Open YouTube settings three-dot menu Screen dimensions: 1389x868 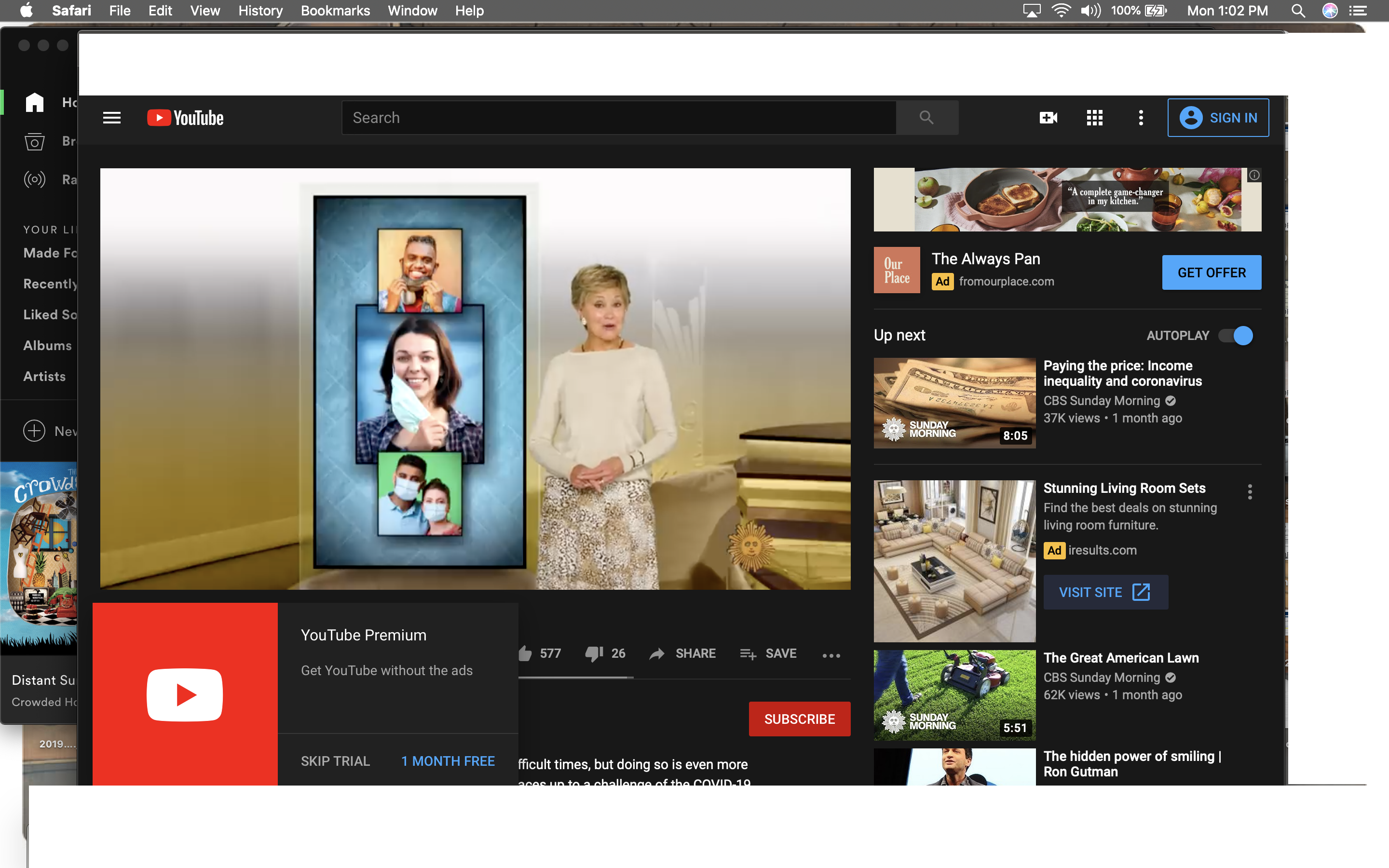(x=1141, y=118)
